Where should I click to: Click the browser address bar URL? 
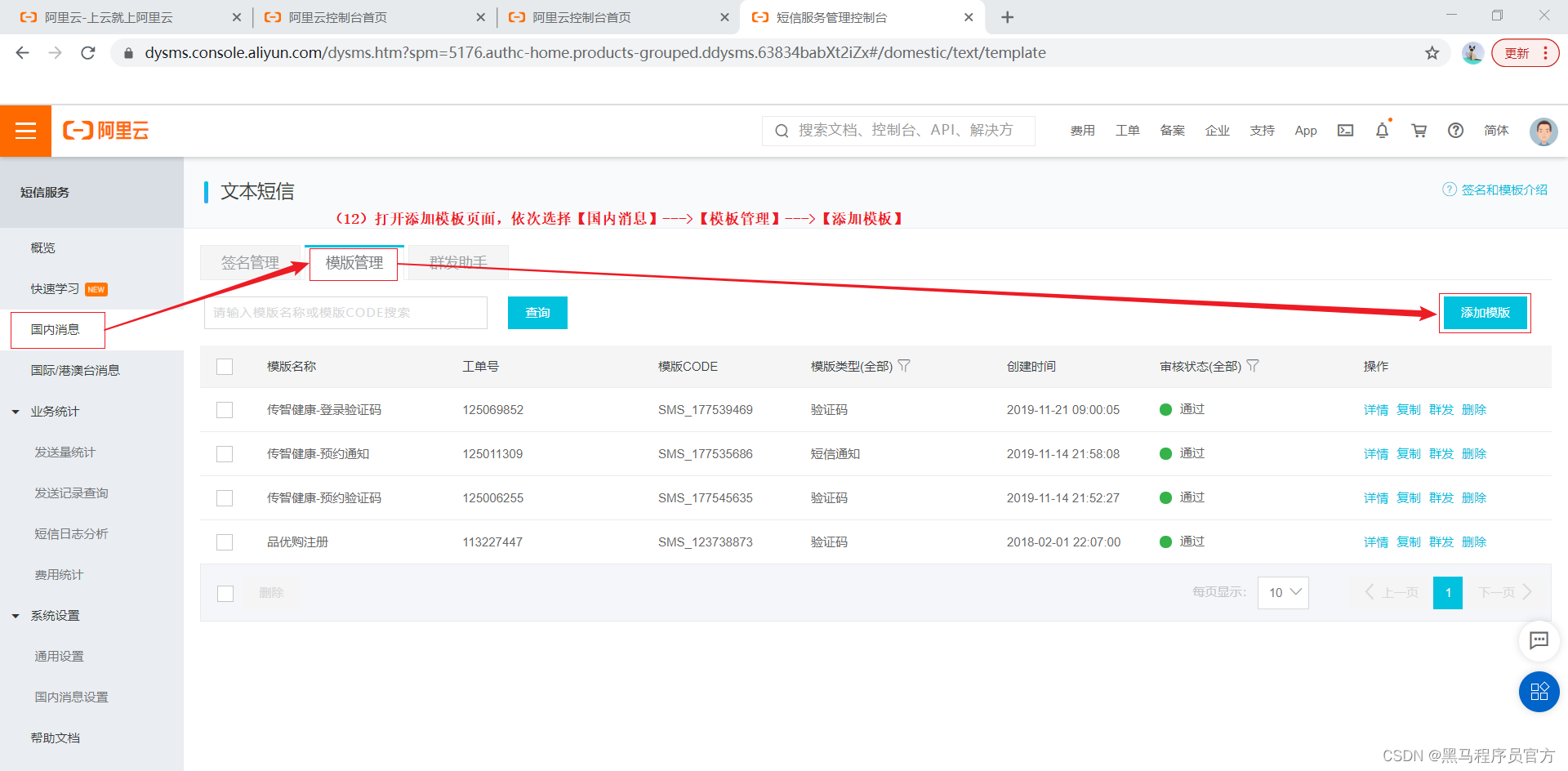595,53
